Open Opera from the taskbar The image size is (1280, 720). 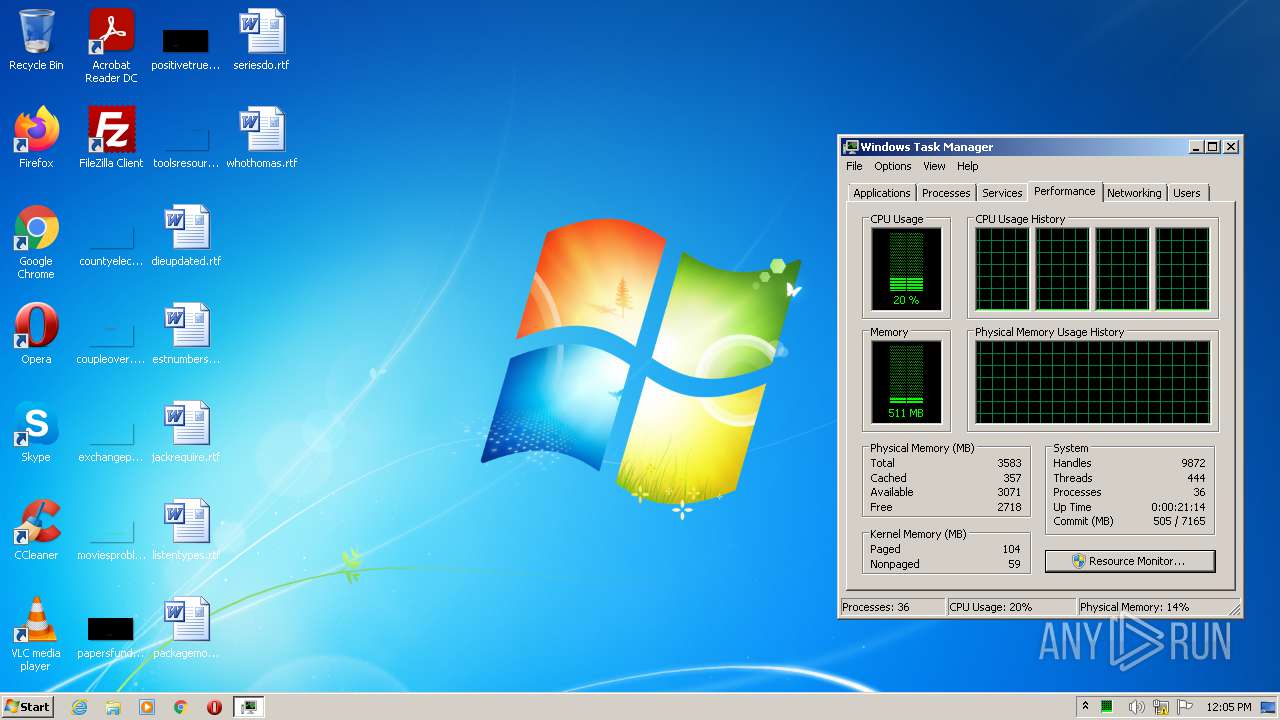coord(214,707)
